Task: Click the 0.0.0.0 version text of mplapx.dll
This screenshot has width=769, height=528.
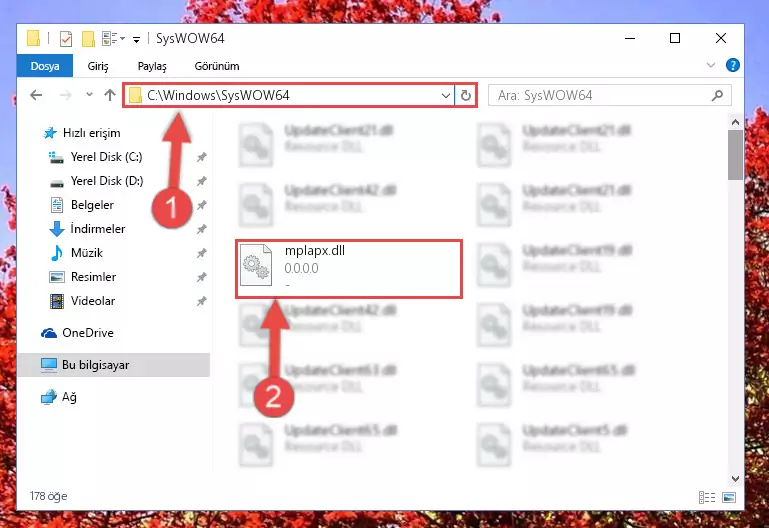Action: (302, 268)
